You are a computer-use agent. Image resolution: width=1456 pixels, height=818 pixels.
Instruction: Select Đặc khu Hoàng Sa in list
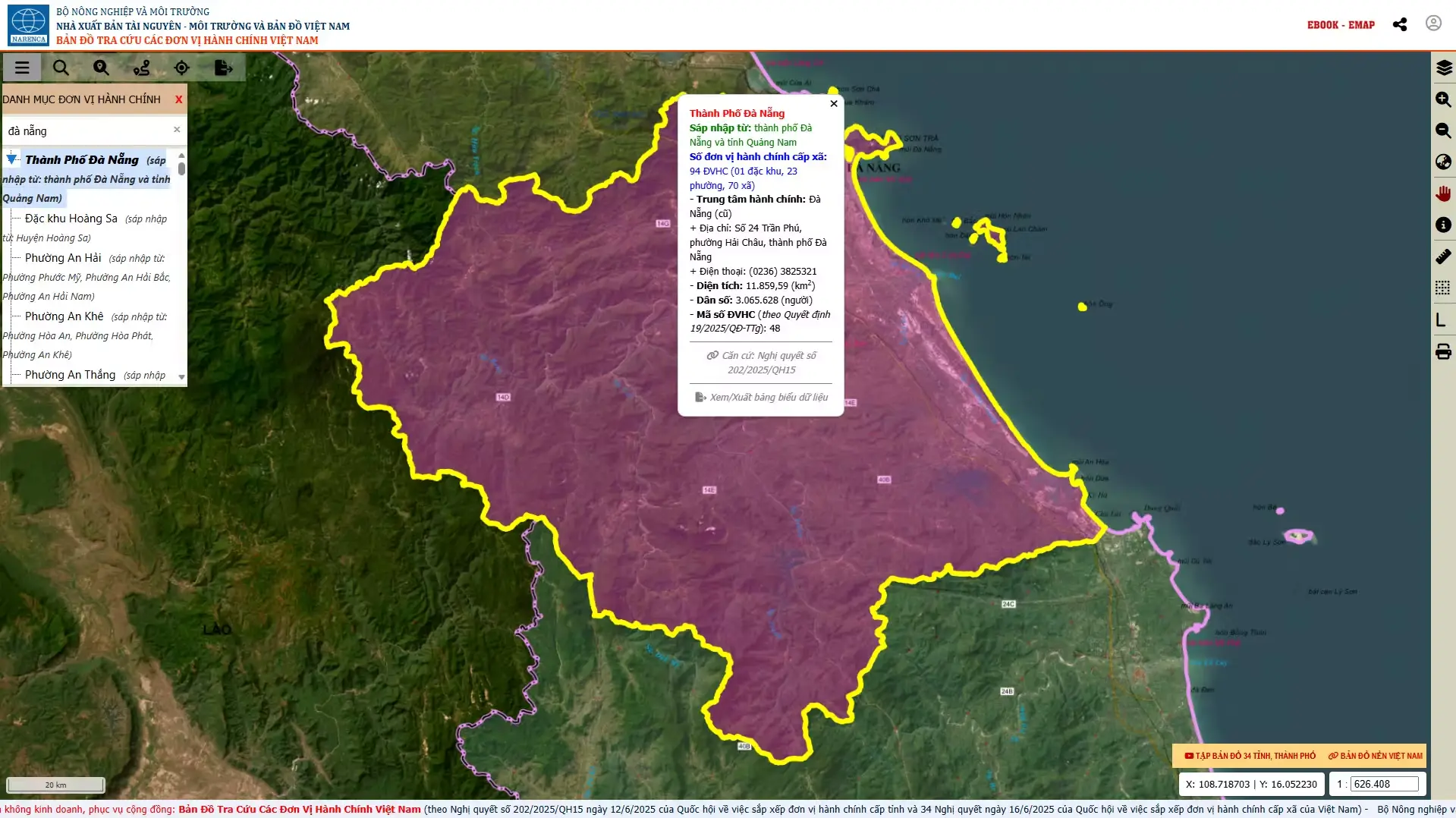pyautogui.click(x=71, y=219)
